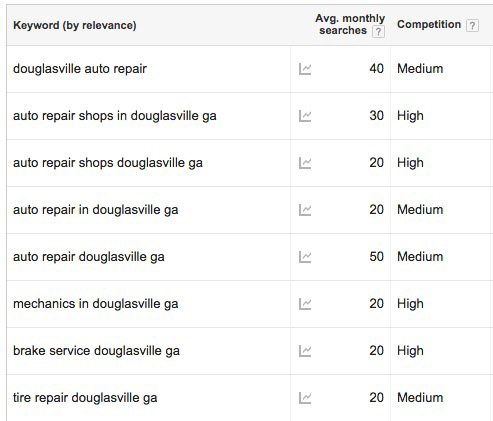Sort by the Competition column header
This screenshot has width=493, height=421.
(429, 24)
